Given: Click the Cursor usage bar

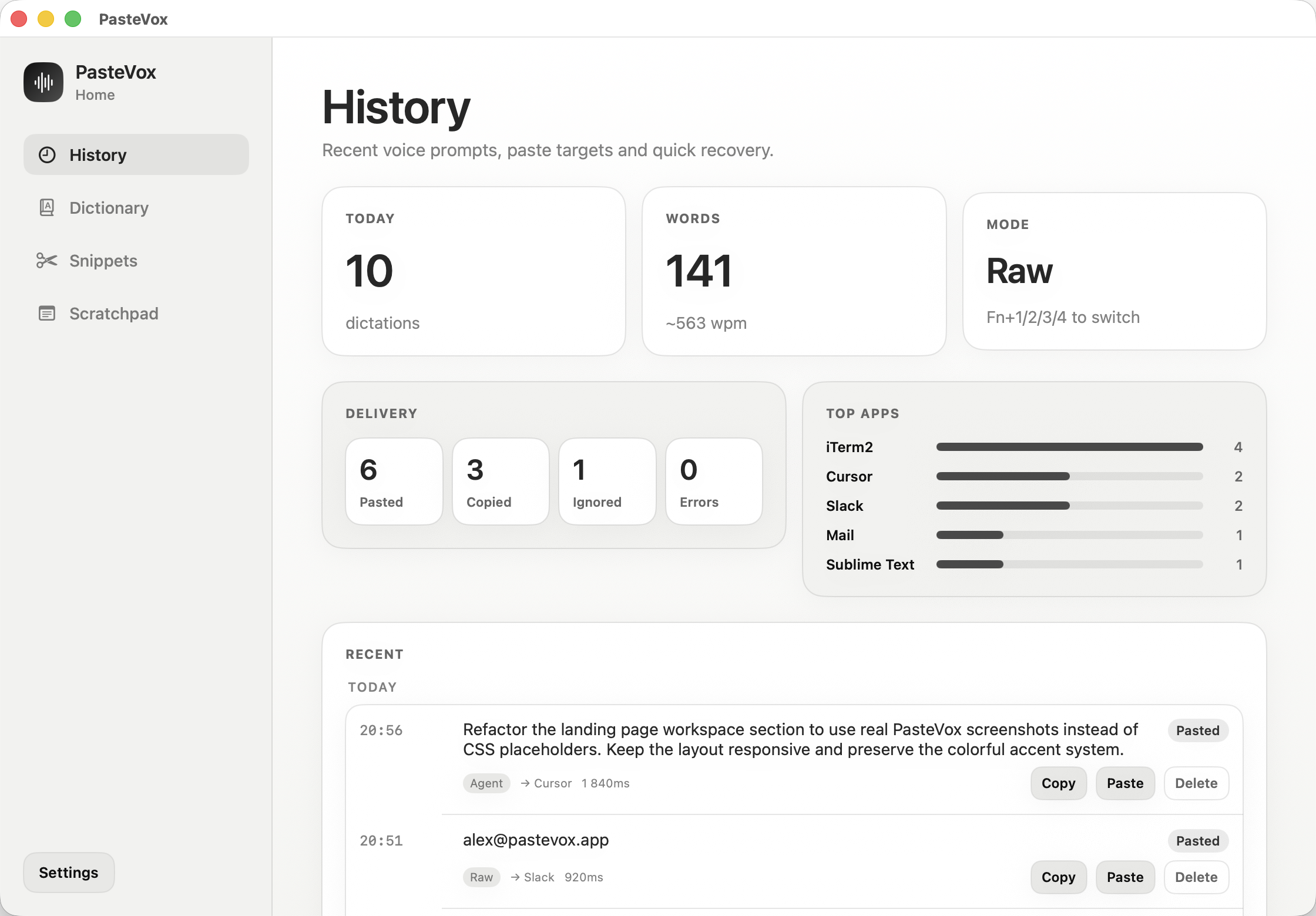Looking at the screenshot, I should point(1069,476).
